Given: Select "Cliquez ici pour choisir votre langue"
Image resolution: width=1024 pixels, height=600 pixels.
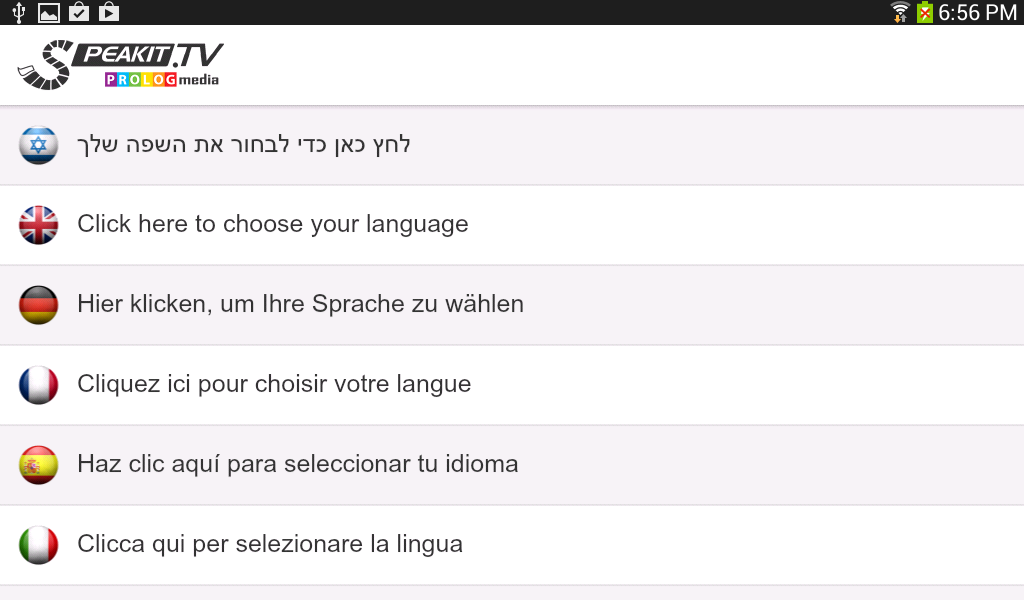Looking at the screenshot, I should pyautogui.click(x=274, y=384).
